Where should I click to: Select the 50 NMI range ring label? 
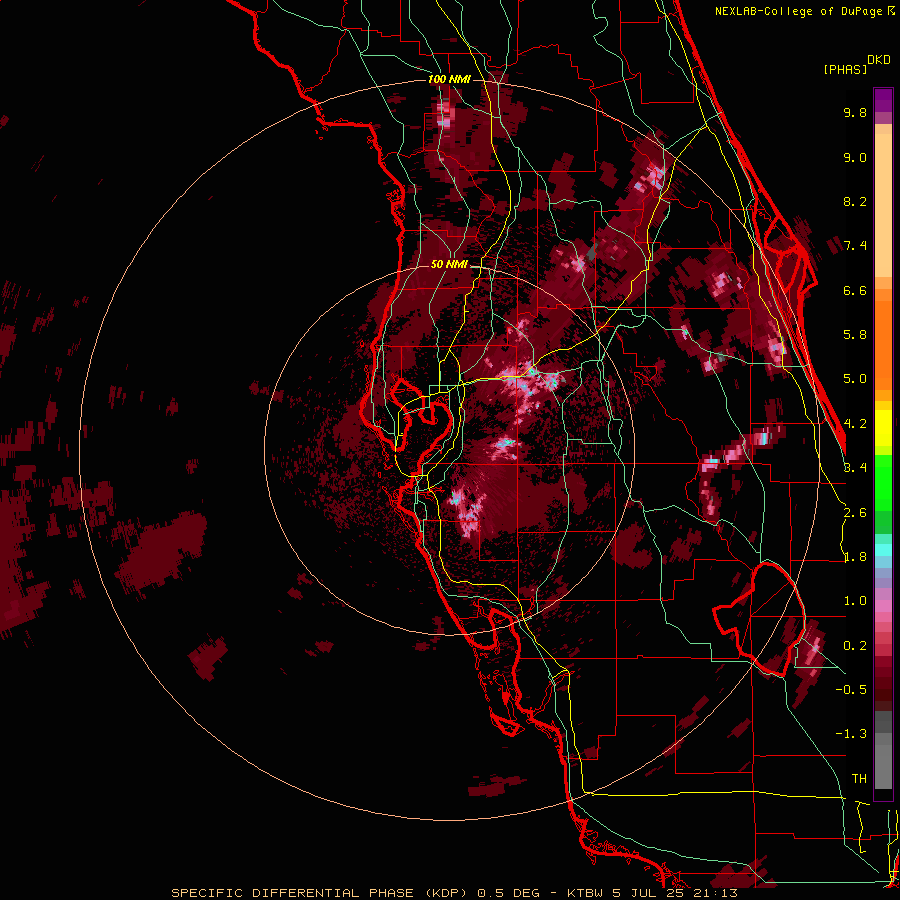click(x=449, y=264)
